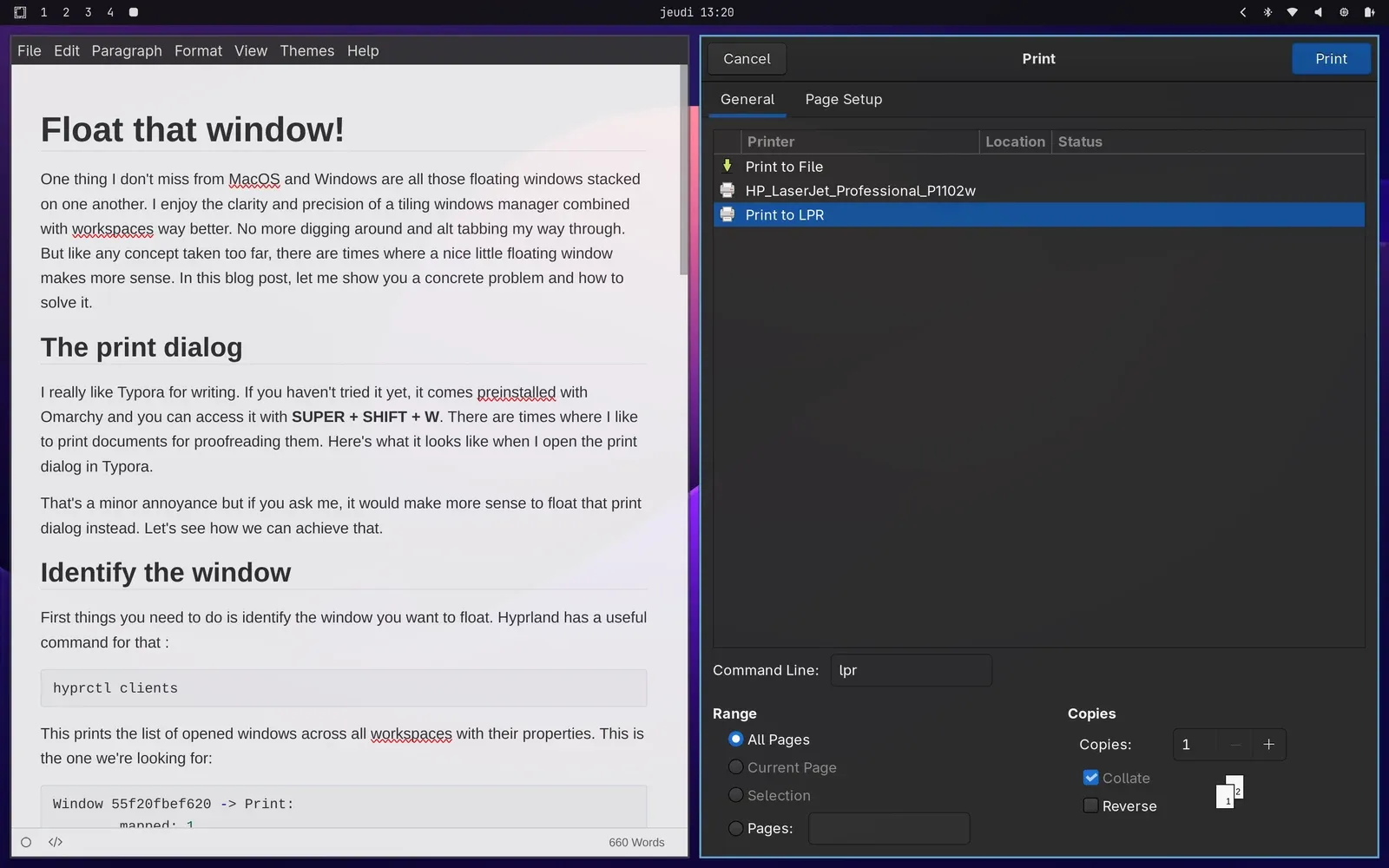
Task: Switch to source code mode in Typora
Action: [x=55, y=841]
